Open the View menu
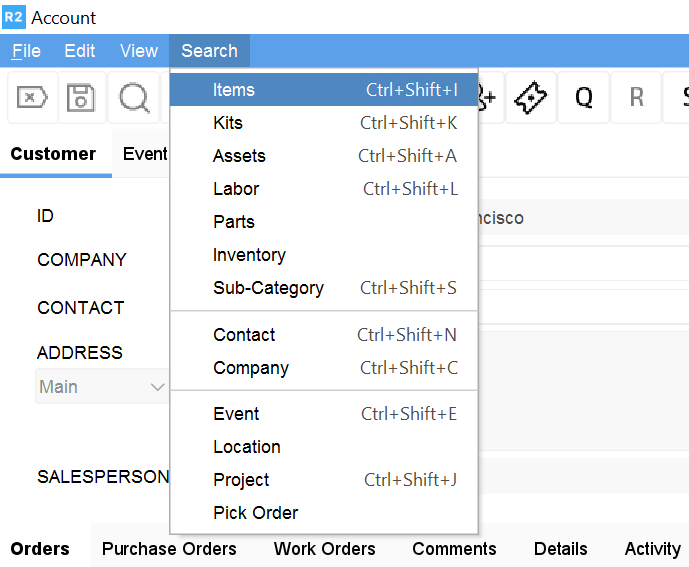 (139, 51)
